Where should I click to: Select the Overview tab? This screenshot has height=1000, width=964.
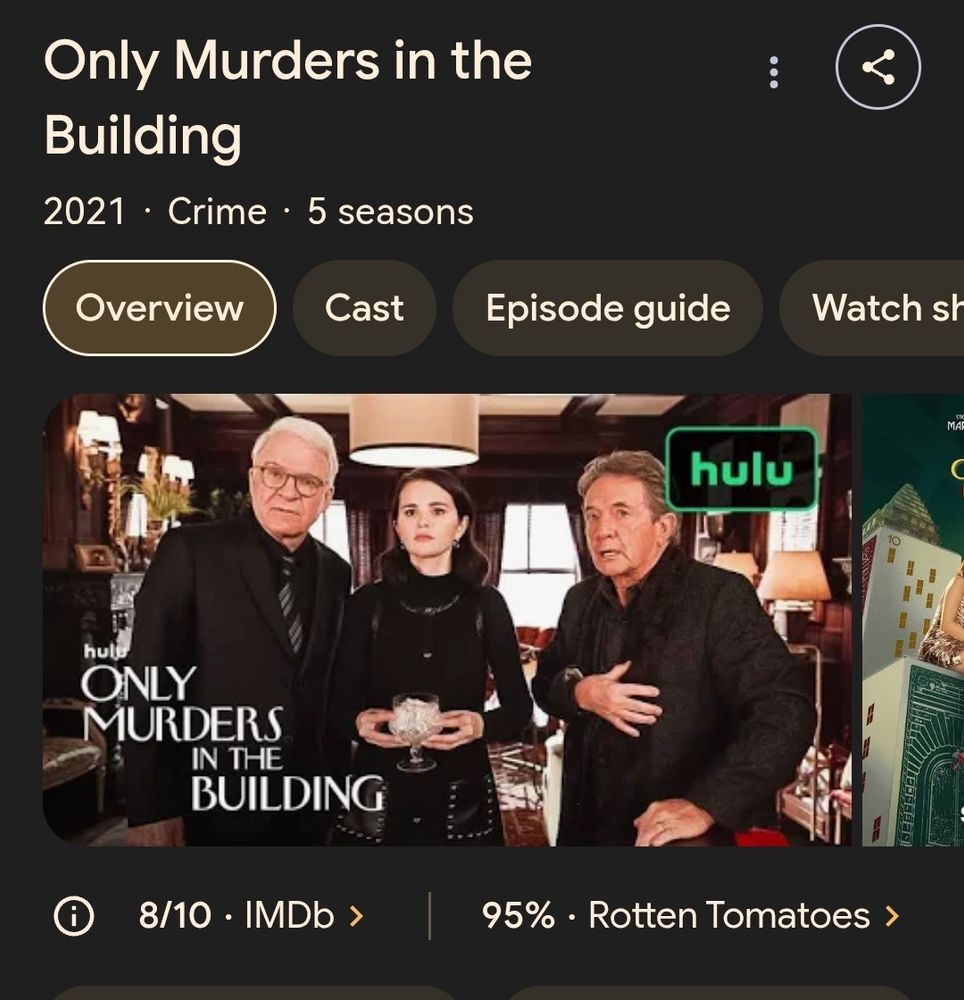[x=159, y=308]
